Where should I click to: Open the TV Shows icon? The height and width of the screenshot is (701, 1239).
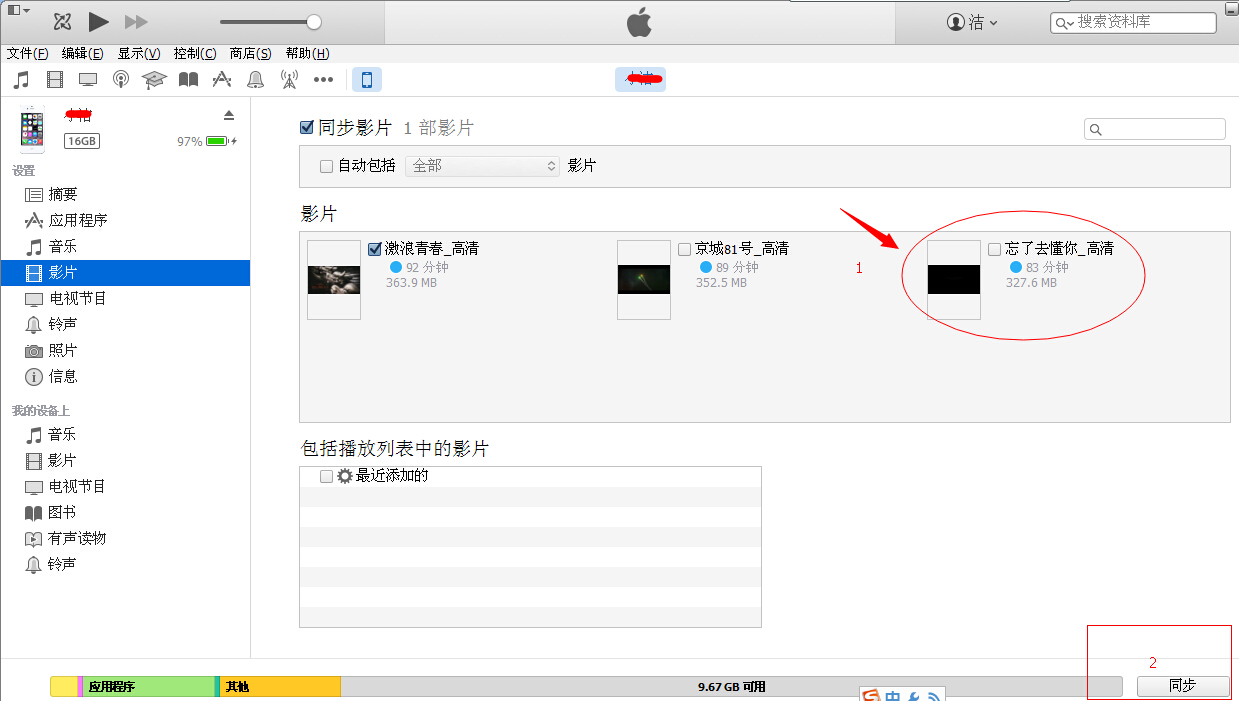click(x=88, y=79)
